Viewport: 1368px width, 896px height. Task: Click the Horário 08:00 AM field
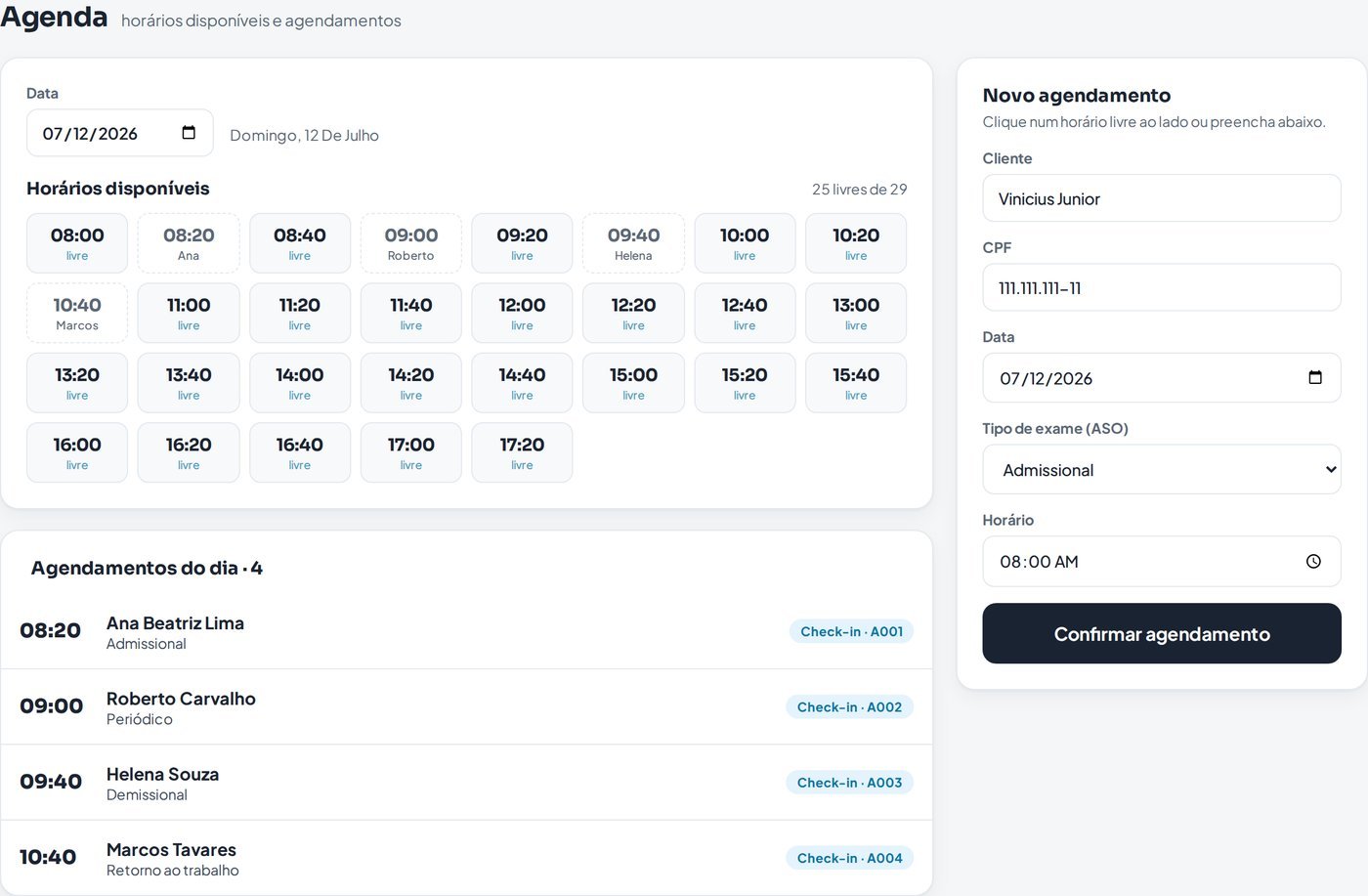click(1162, 561)
